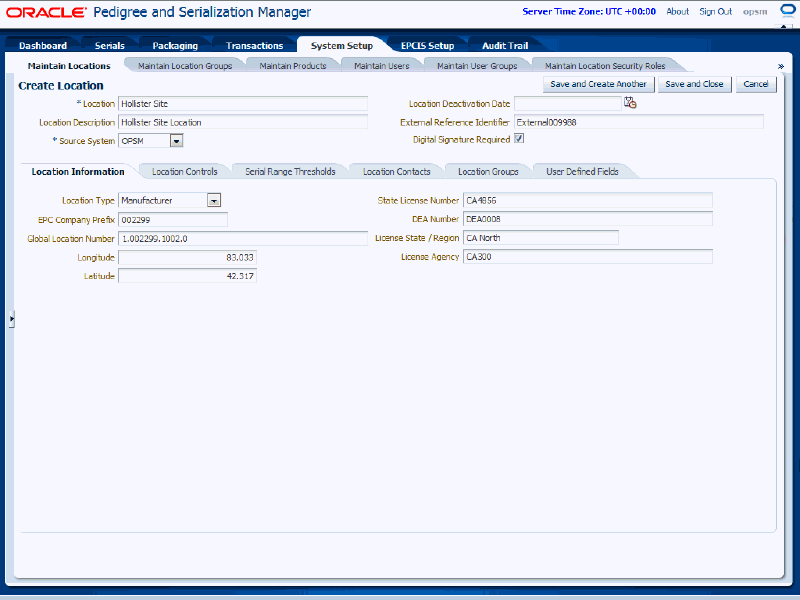Open the Maintain User Groups subtab
Screen dimensions: 800x600
point(477,66)
